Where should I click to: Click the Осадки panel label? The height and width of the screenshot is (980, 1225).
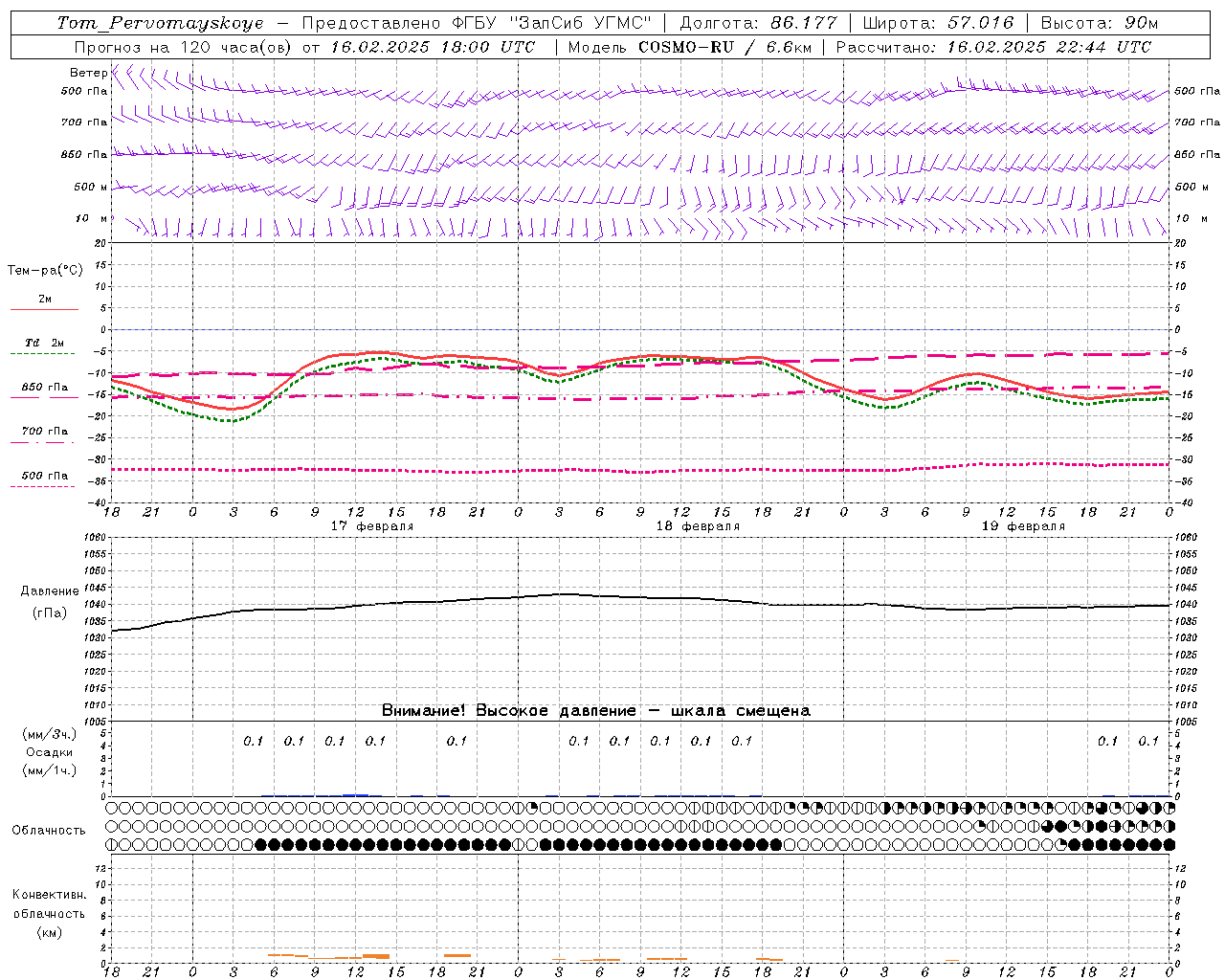pyautogui.click(x=50, y=752)
